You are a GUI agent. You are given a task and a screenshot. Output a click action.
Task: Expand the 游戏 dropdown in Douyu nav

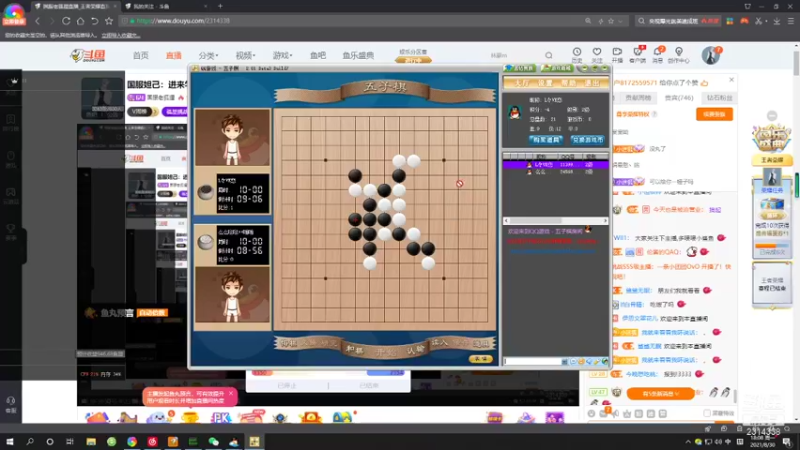point(282,55)
